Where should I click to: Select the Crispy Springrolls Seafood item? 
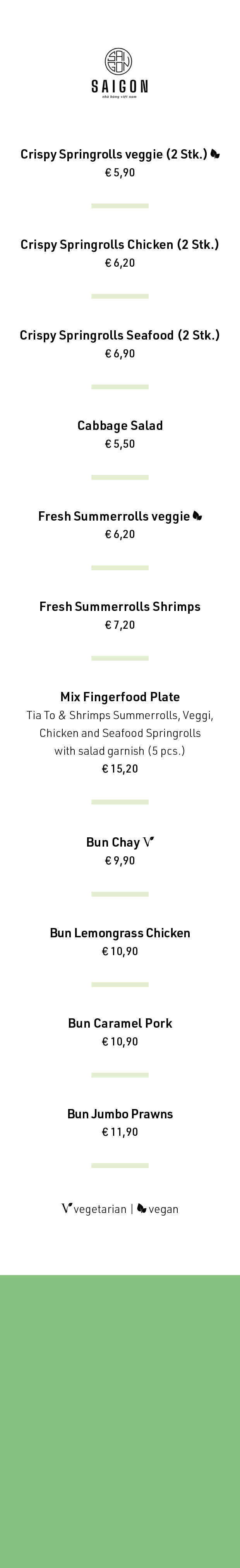(x=120, y=335)
